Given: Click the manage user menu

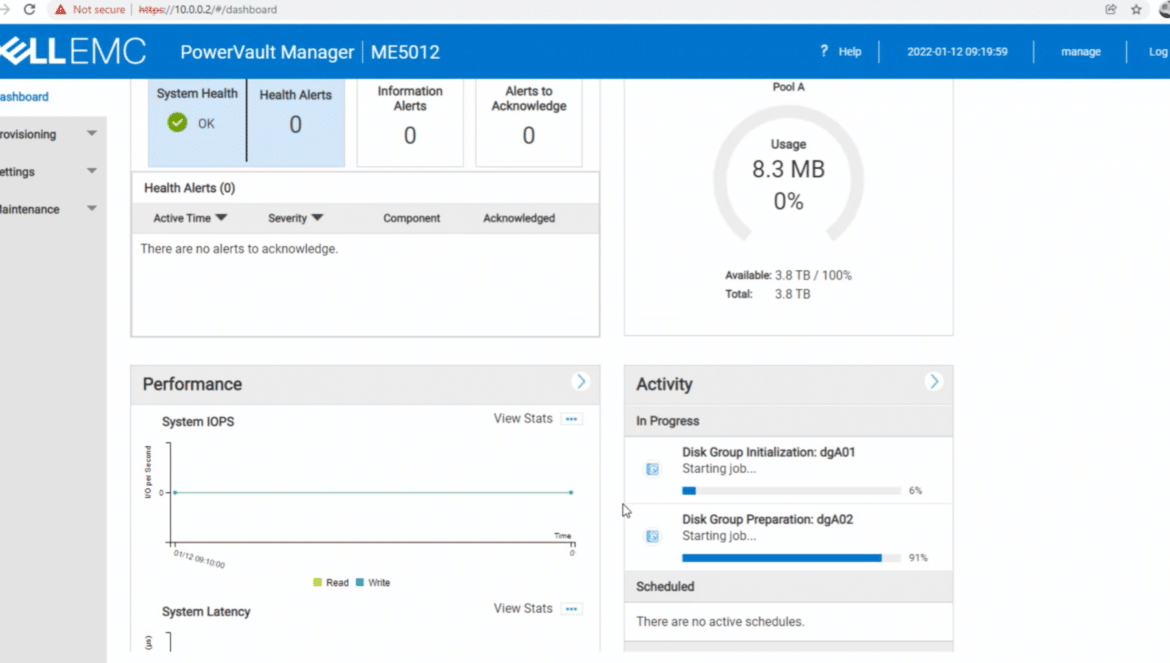Looking at the screenshot, I should tap(1080, 51).
